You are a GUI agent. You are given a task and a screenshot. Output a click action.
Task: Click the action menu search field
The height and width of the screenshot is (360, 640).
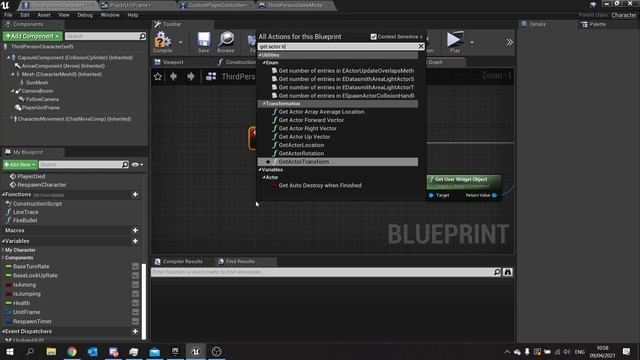click(x=338, y=47)
